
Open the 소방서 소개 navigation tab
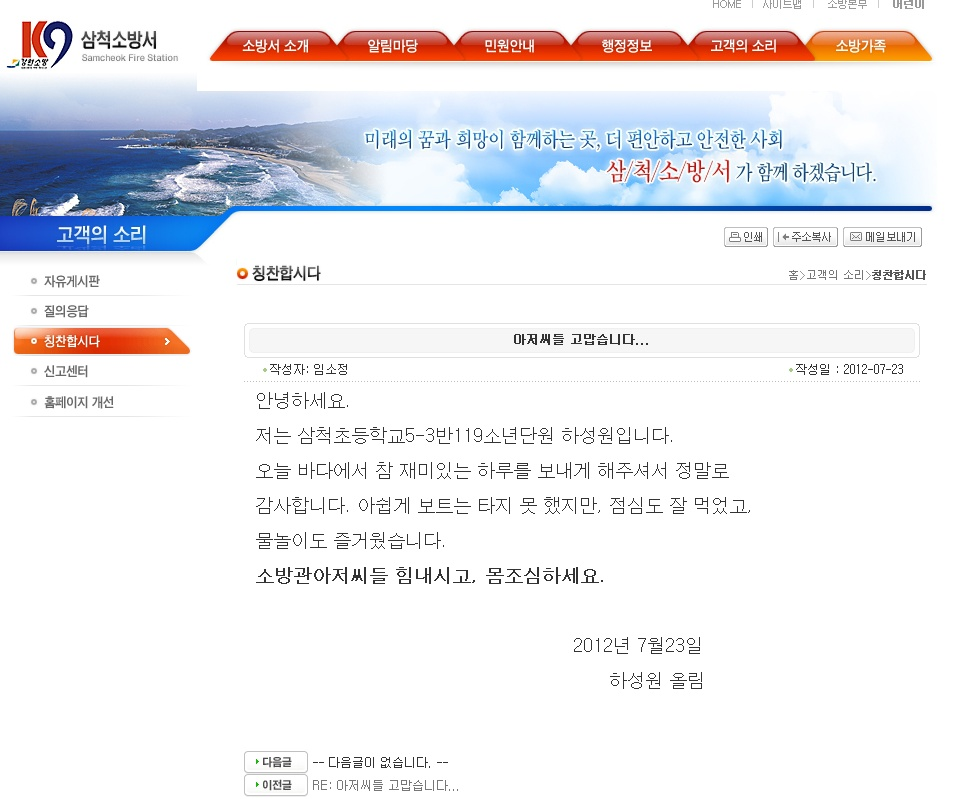click(277, 44)
